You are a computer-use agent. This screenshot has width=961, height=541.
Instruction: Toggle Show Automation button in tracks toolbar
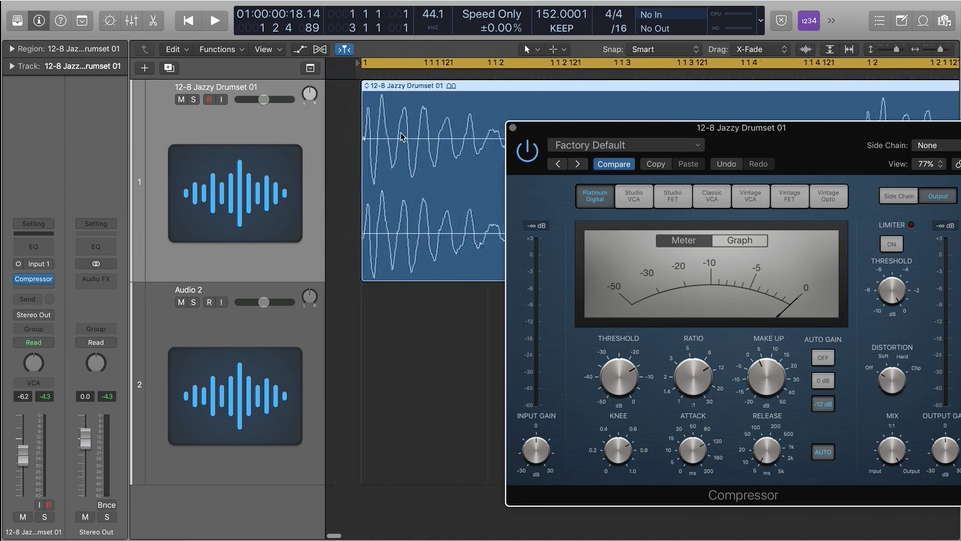(300, 49)
